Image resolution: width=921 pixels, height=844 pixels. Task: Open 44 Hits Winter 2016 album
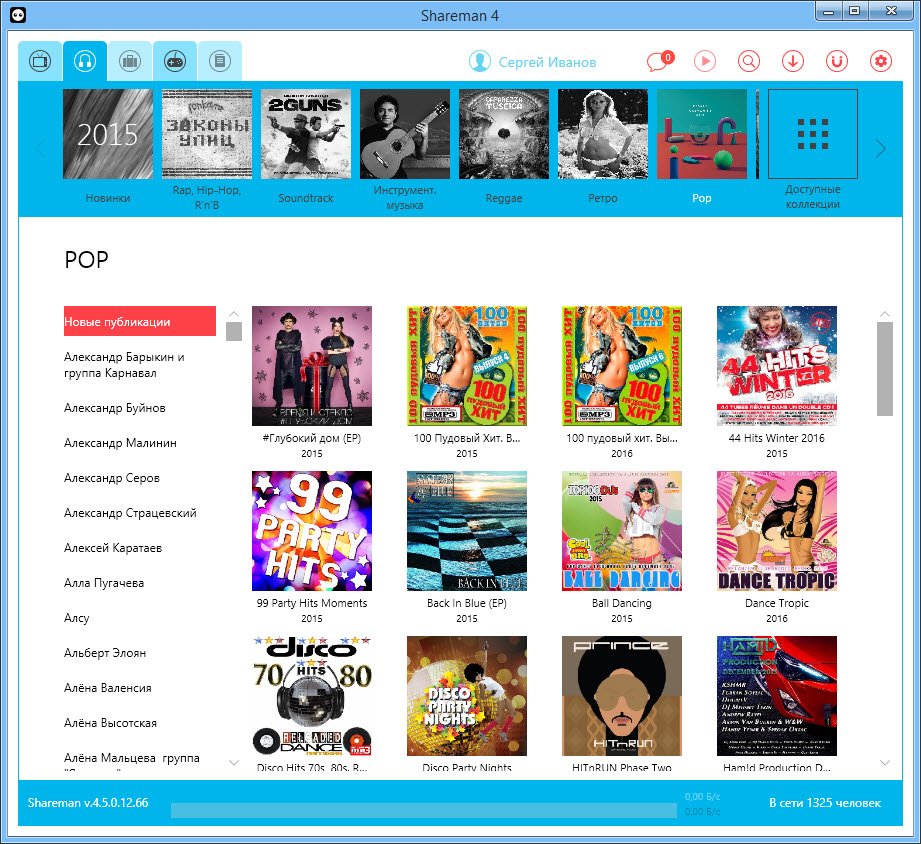click(777, 366)
